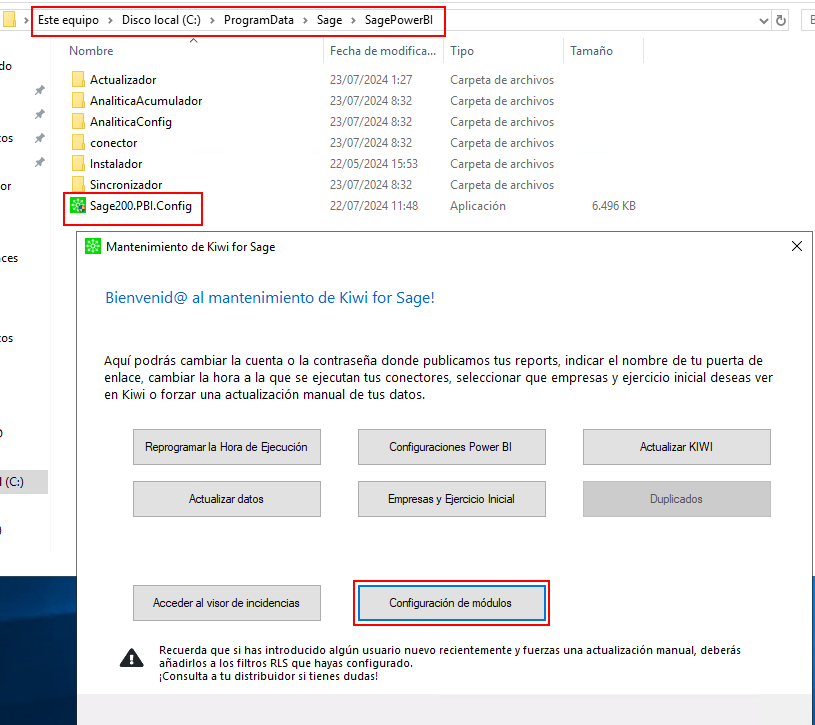Click date 23/07/2024 1:27 cell
The image size is (815, 725).
pyautogui.click(x=371, y=80)
